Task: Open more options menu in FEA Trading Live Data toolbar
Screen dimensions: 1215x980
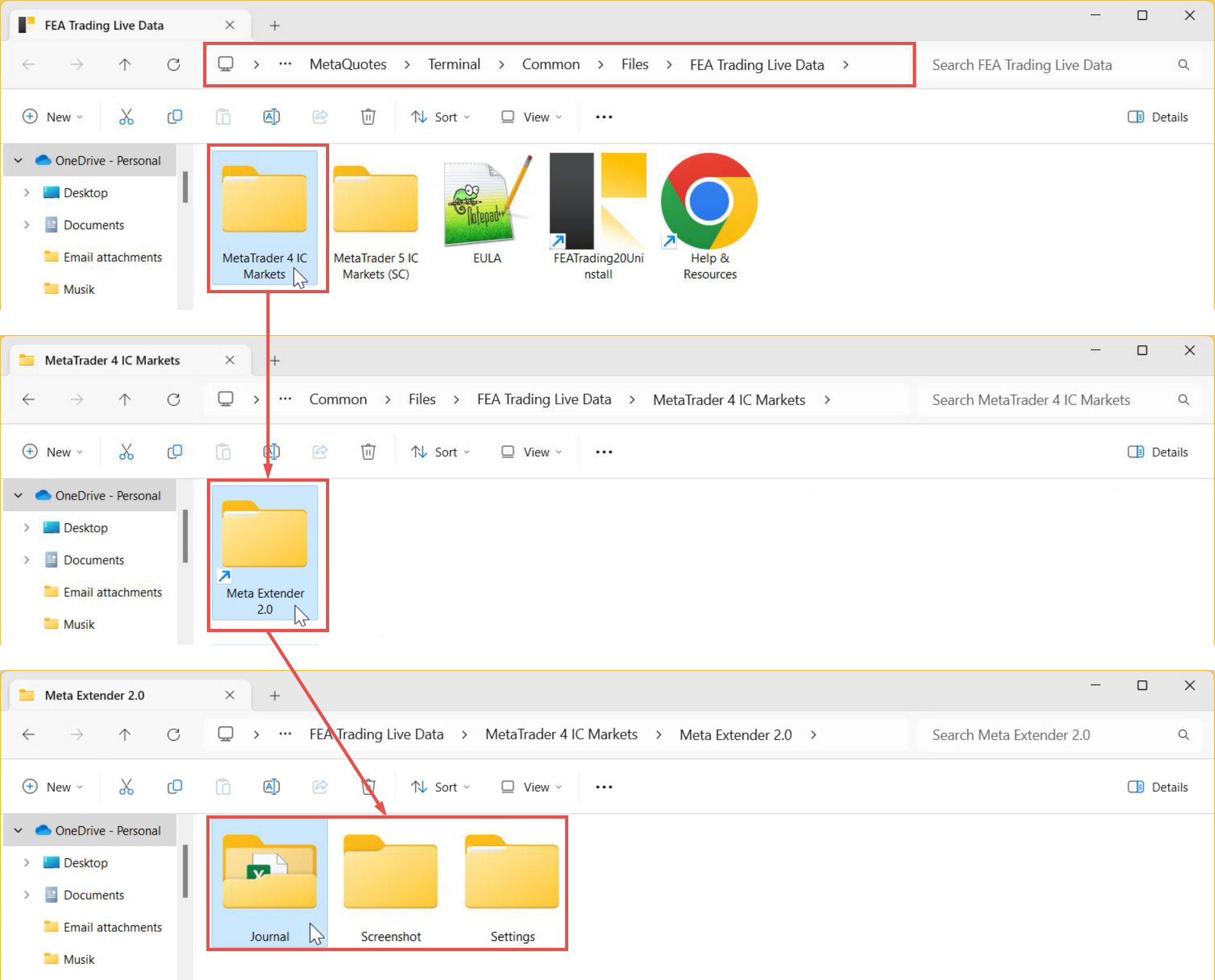Action: (604, 117)
